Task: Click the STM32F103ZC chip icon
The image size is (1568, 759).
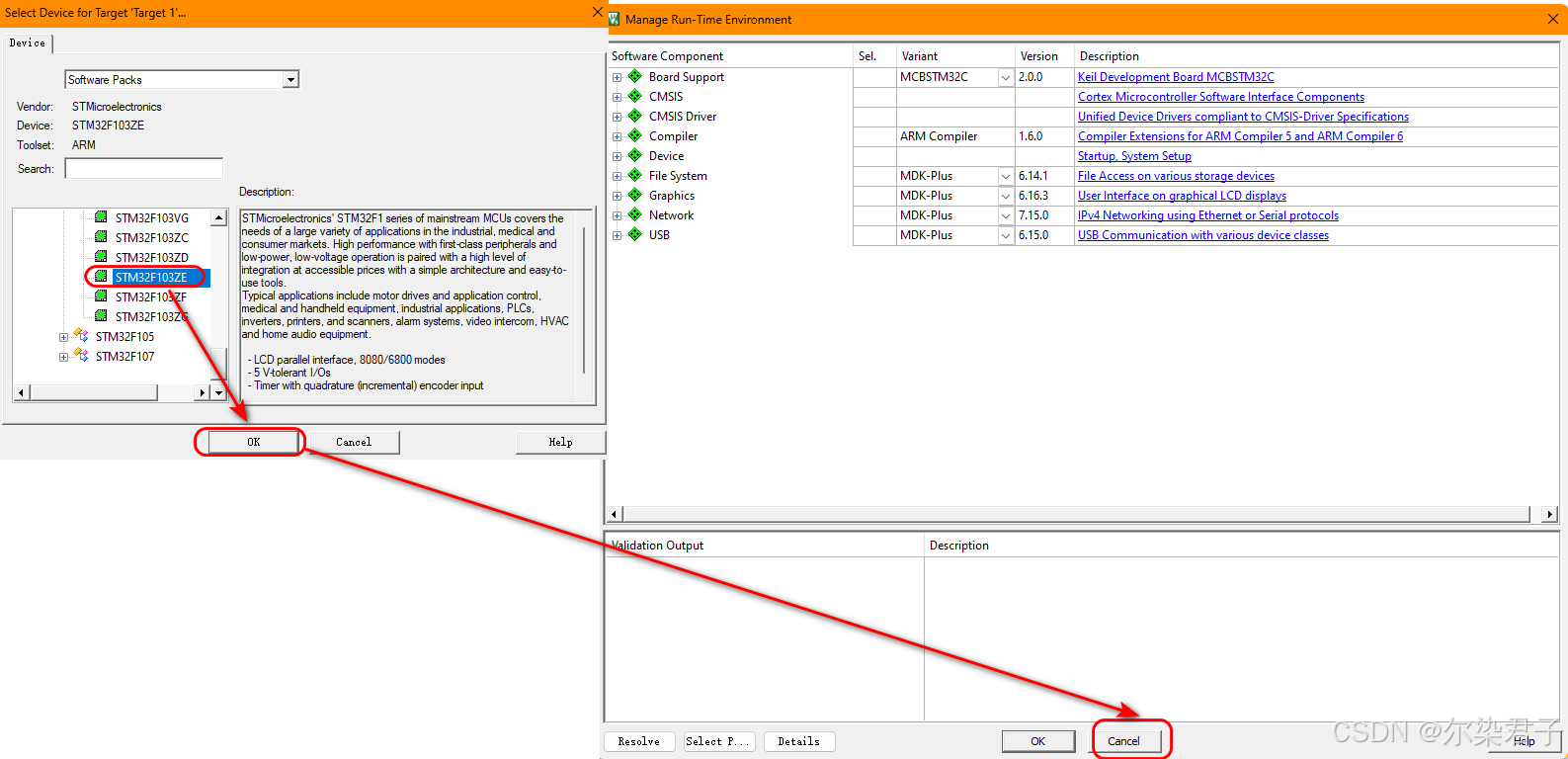Action: click(x=101, y=237)
